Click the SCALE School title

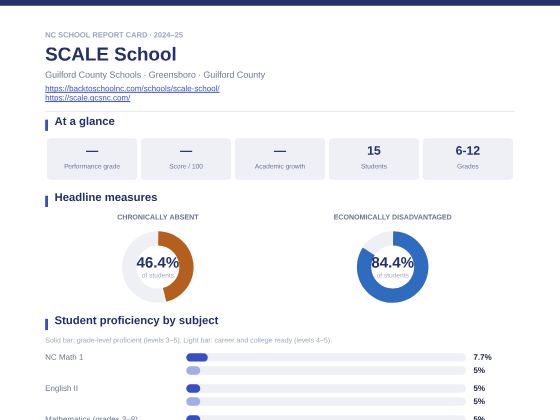[111, 54]
